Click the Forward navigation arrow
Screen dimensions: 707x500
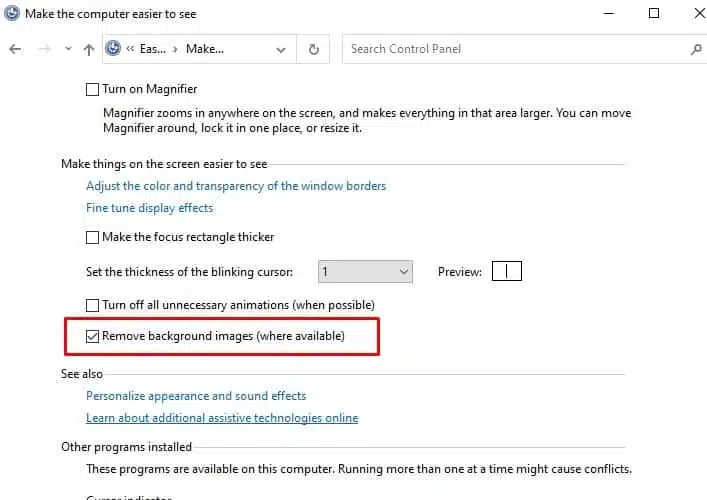click(42, 49)
